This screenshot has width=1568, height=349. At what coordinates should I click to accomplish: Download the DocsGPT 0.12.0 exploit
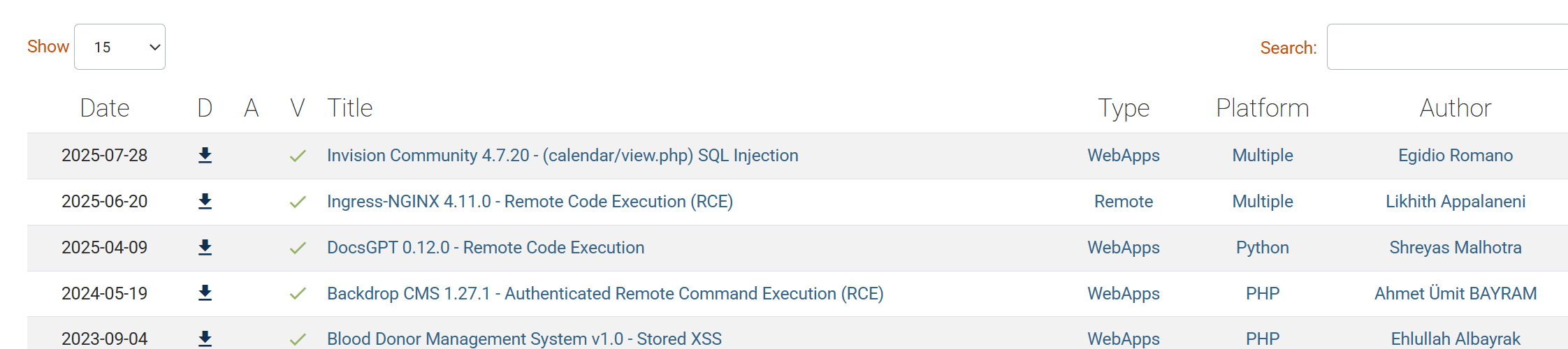pos(205,247)
